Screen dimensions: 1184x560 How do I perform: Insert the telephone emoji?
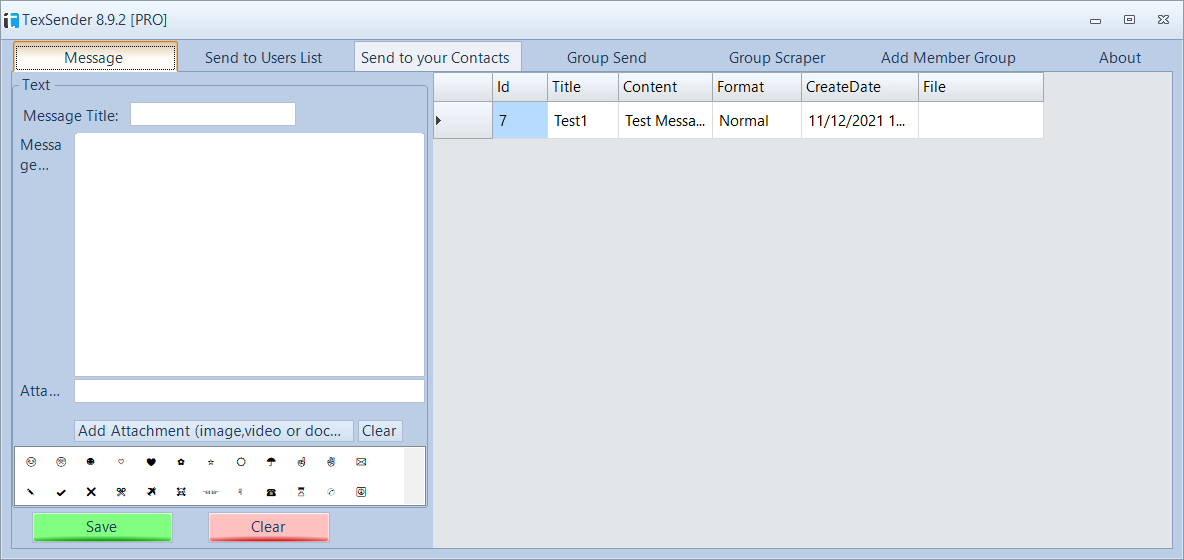[271, 491]
